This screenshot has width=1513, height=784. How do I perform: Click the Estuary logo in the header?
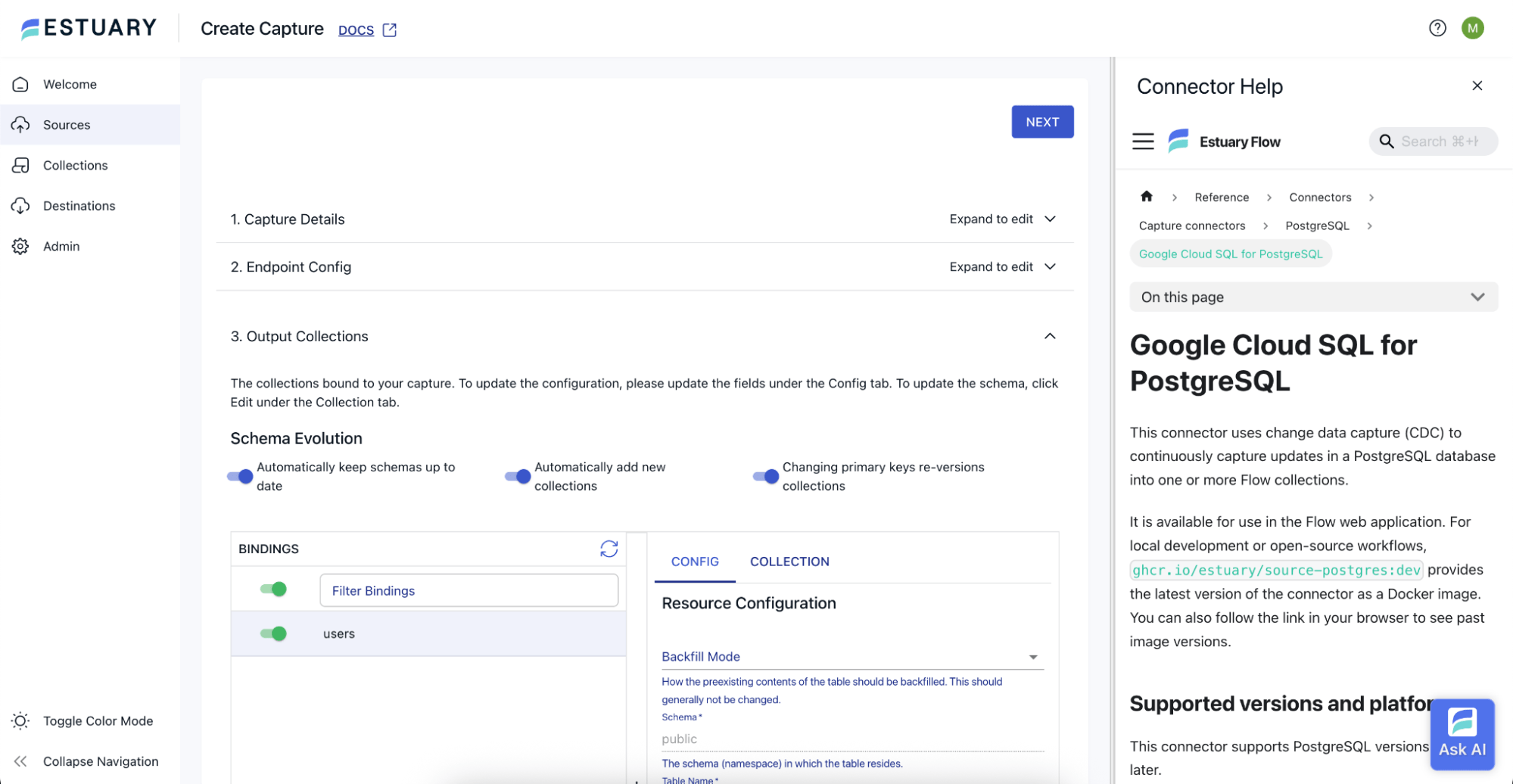coord(89,28)
